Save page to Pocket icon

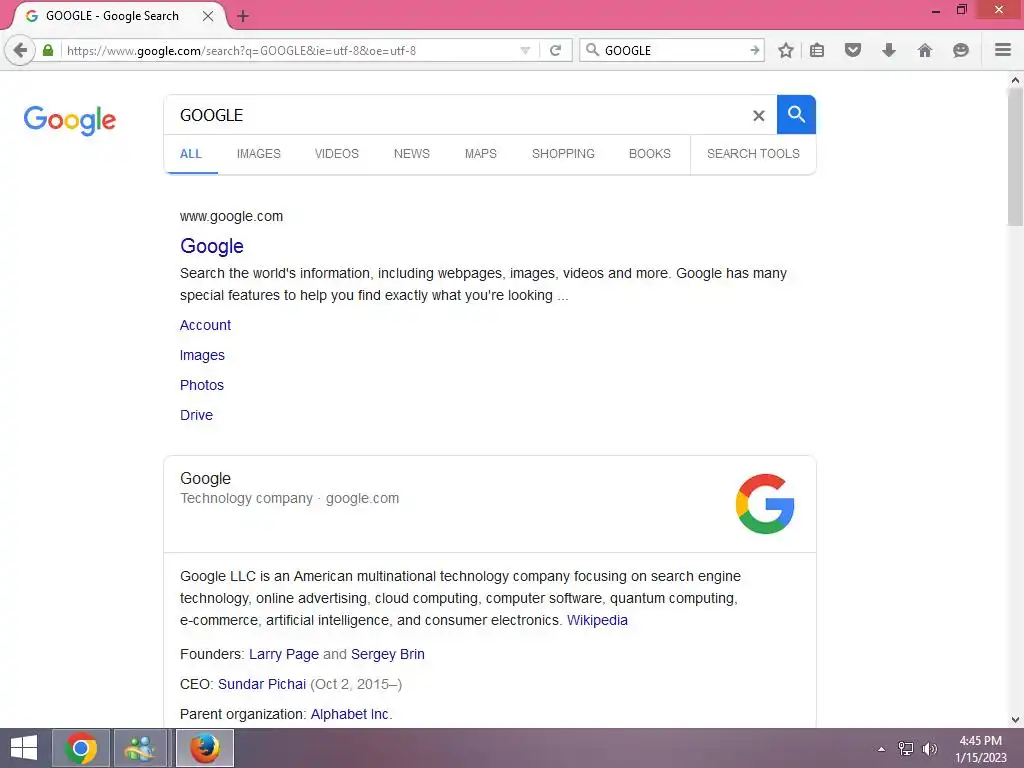853,50
